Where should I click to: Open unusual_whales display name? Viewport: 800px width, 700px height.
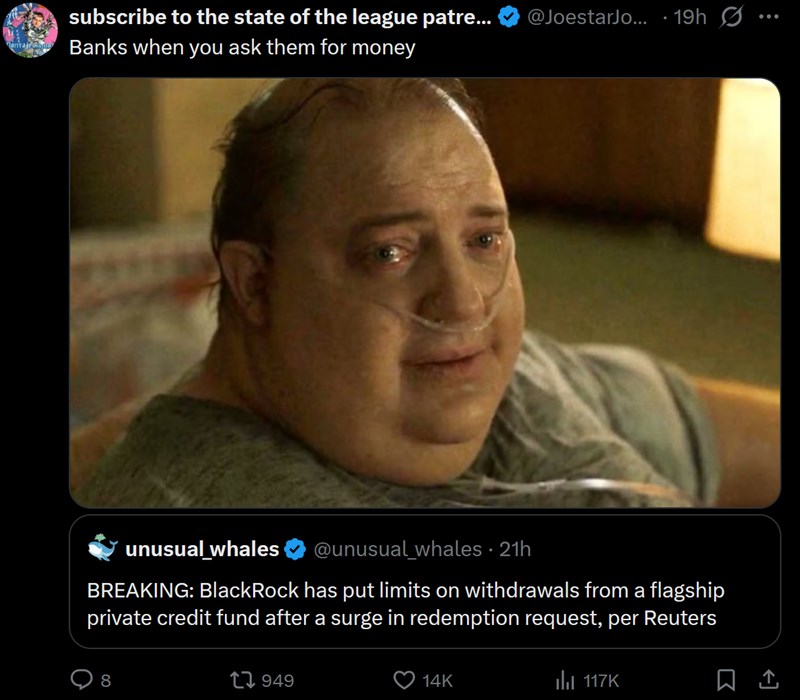pyautogui.click(x=202, y=549)
